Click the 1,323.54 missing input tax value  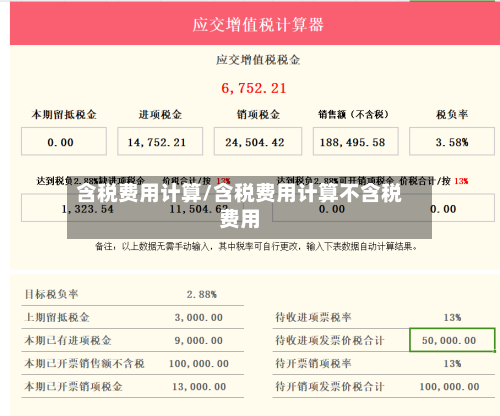click(x=88, y=209)
